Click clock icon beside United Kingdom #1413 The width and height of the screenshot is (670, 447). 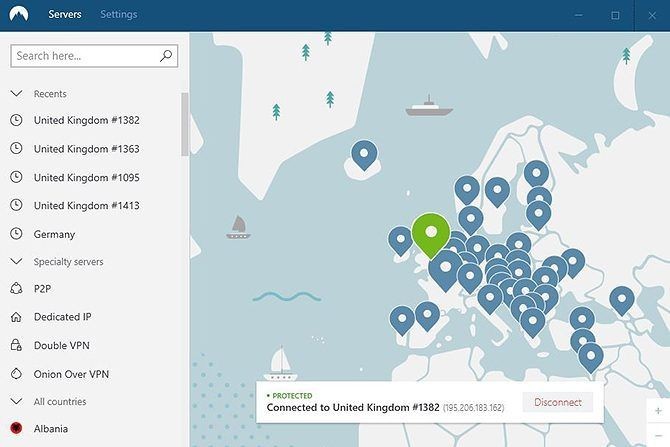[16, 205]
